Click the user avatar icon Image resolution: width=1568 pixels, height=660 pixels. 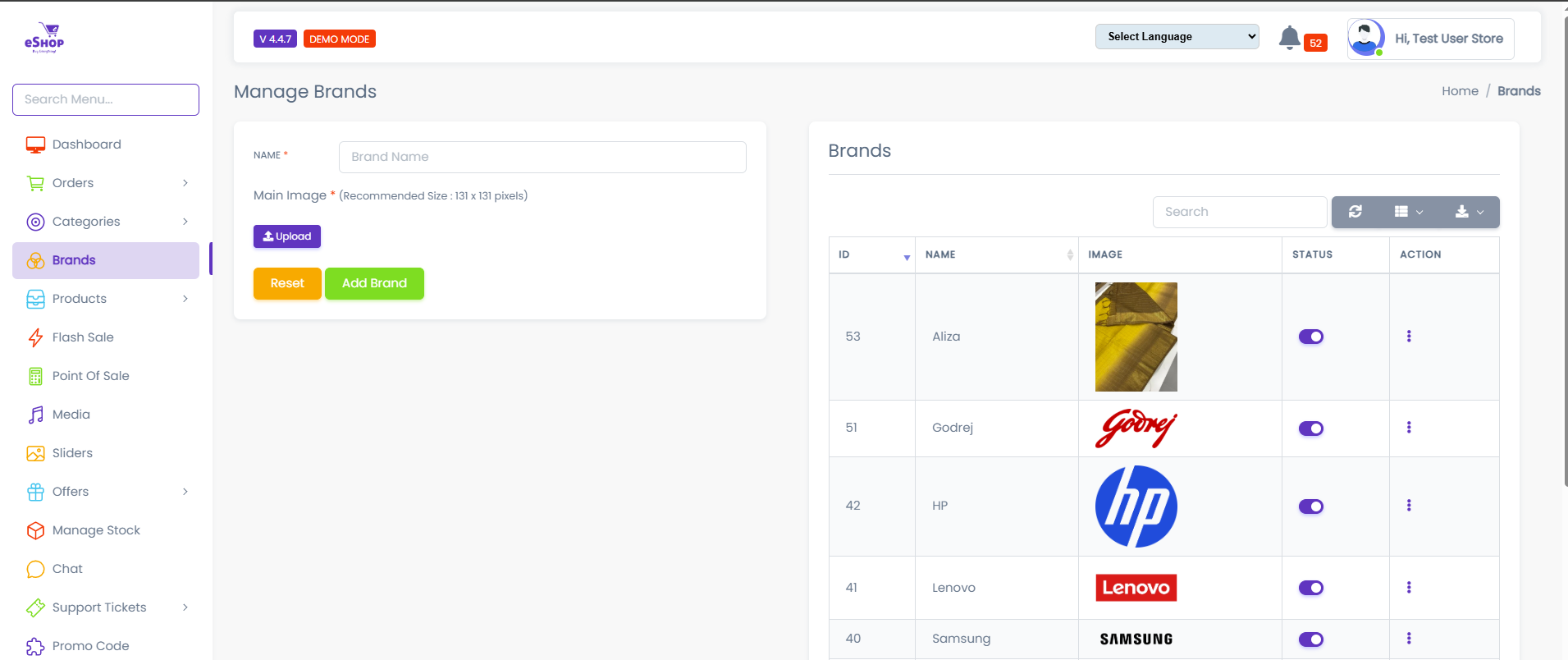pos(1365,38)
